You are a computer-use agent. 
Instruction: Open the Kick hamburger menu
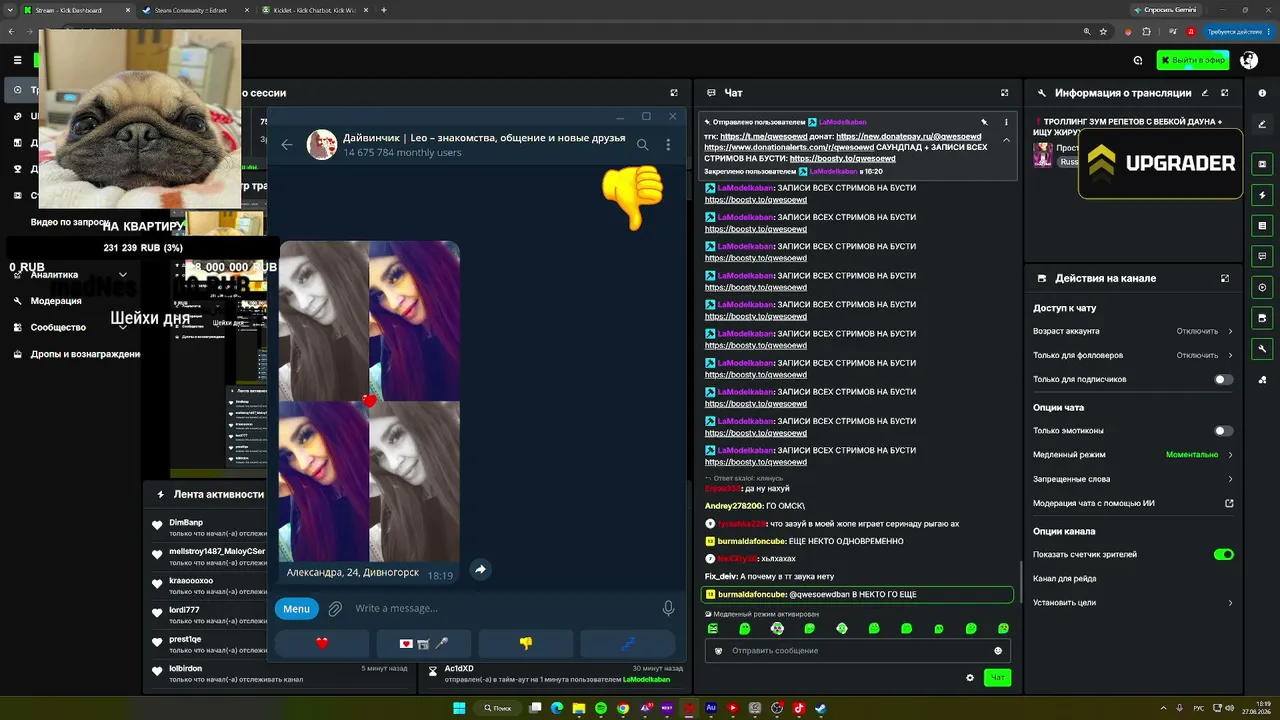click(x=17, y=60)
